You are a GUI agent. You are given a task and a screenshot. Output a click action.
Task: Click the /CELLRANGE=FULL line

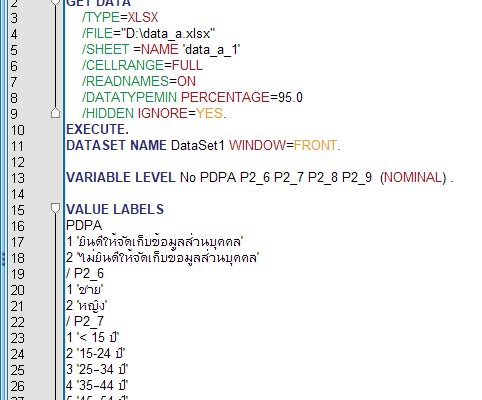[x=142, y=65]
